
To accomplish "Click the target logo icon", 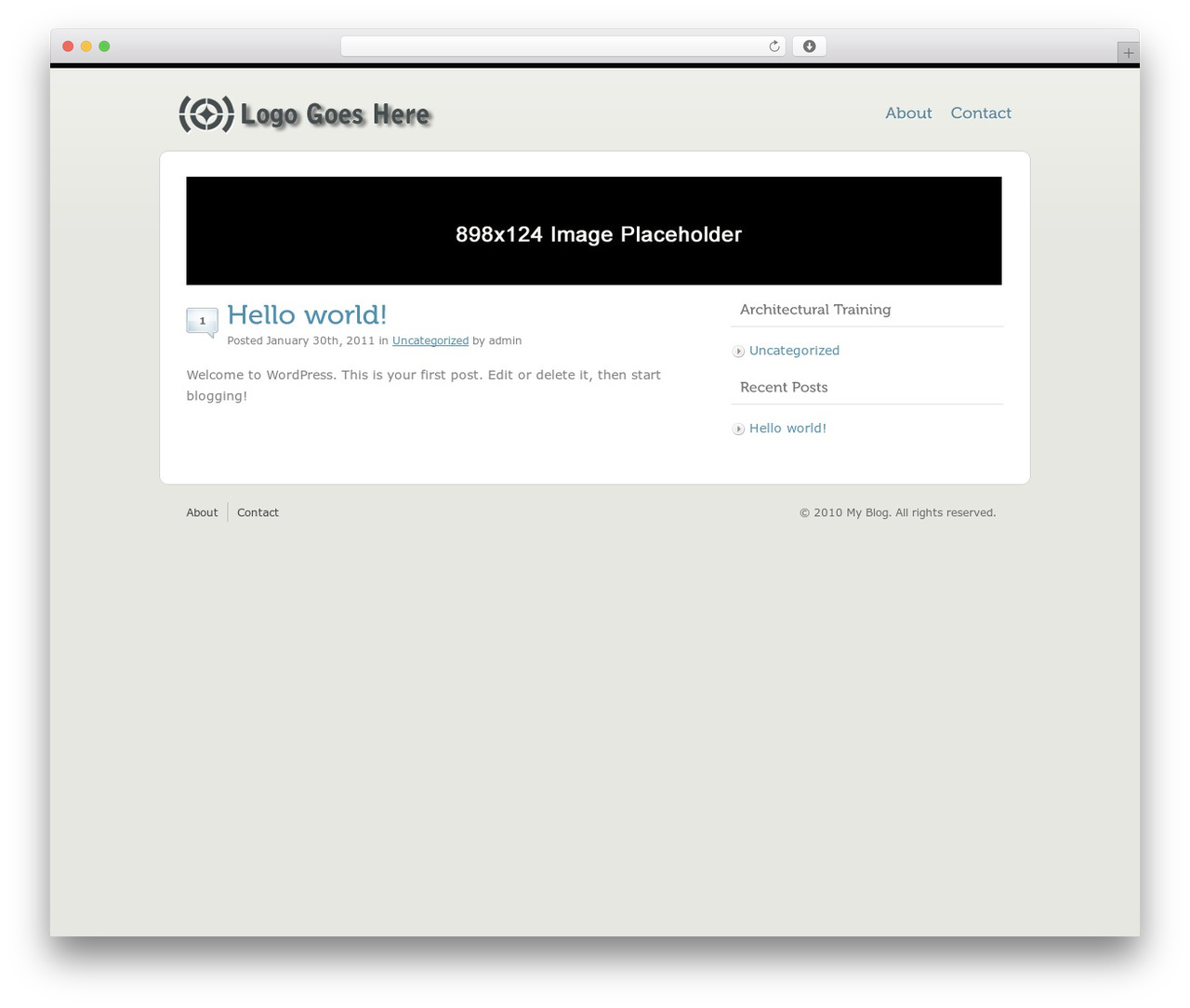I will coord(206,114).
